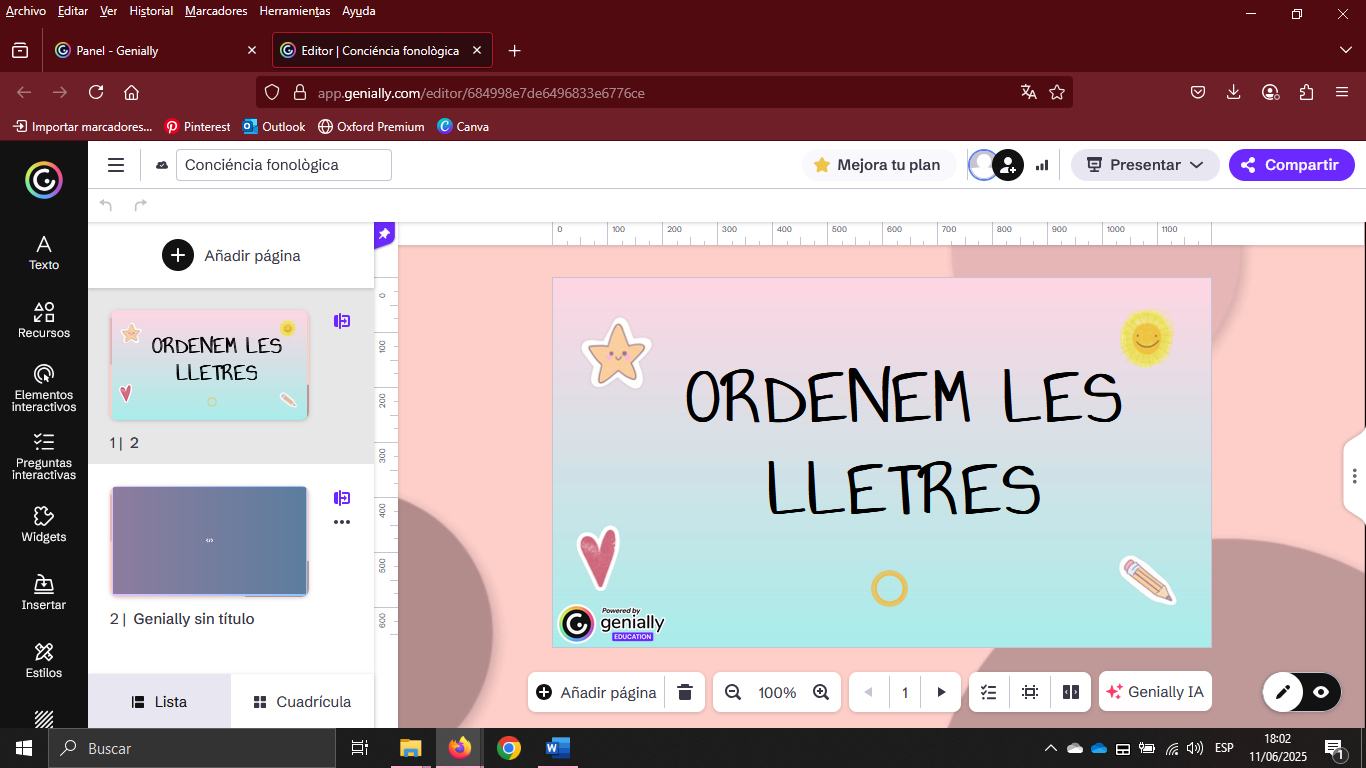Open Elementos interactivos panel
Viewport: 1366px width, 768px height.
(x=43, y=387)
